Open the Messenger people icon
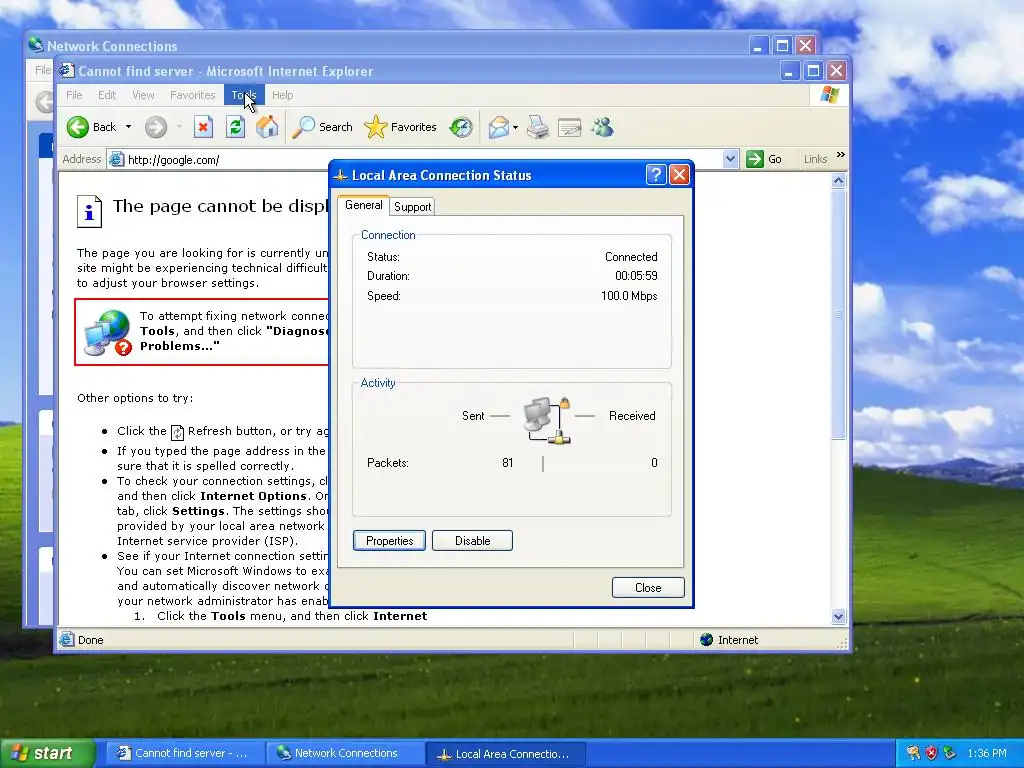Screen dimensions: 1024x768 coord(602,127)
